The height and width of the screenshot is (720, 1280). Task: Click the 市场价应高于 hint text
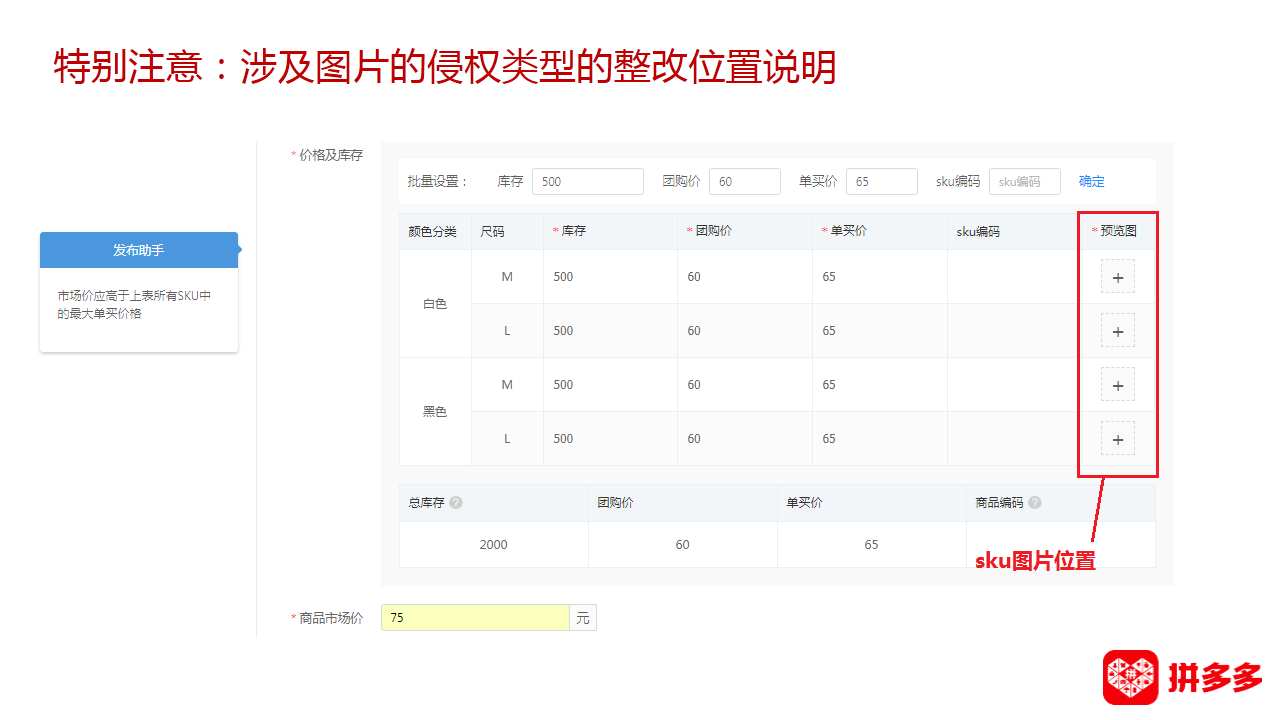click(134, 305)
